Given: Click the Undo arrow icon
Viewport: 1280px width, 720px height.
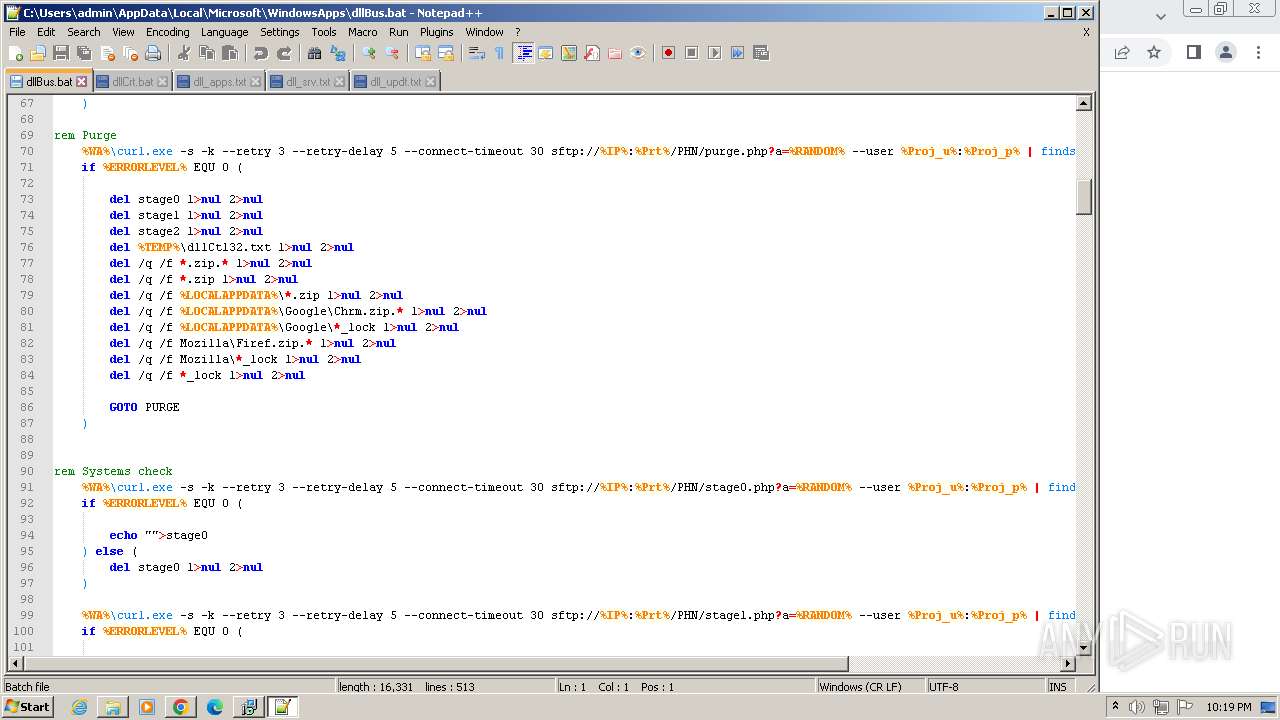Looking at the screenshot, I should [x=261, y=53].
